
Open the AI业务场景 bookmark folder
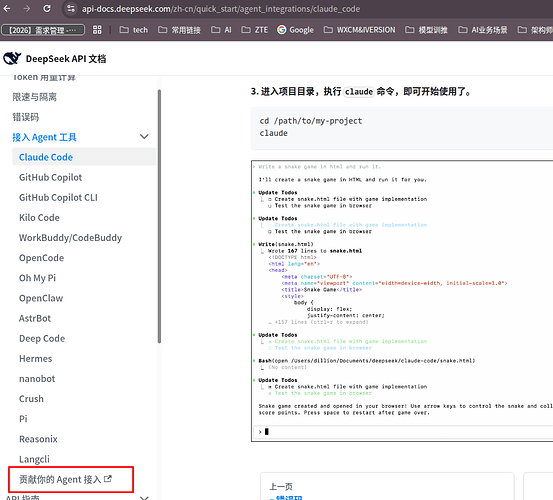pyautogui.click(x=483, y=30)
